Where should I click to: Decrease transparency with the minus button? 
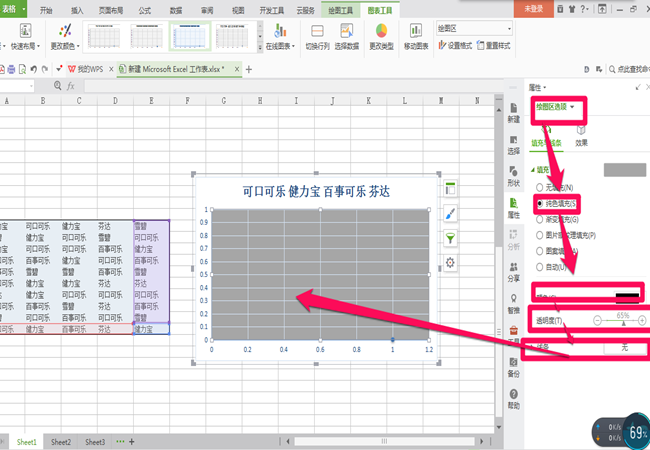[597, 320]
